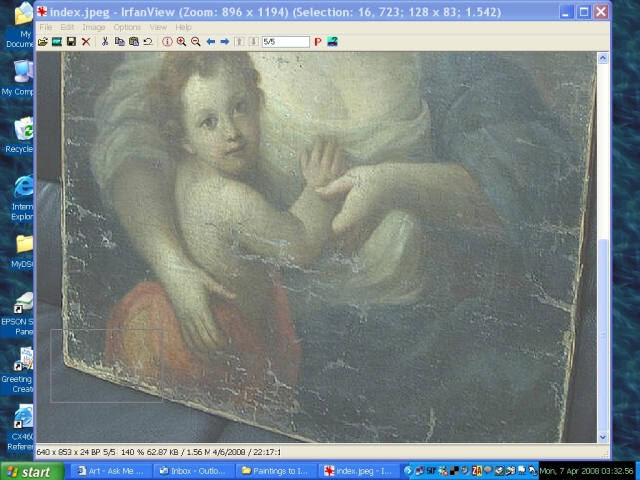Image resolution: width=640 pixels, height=480 pixels.
Task: Switch to Inbox - Outlook taskbar window
Action: coord(194,471)
